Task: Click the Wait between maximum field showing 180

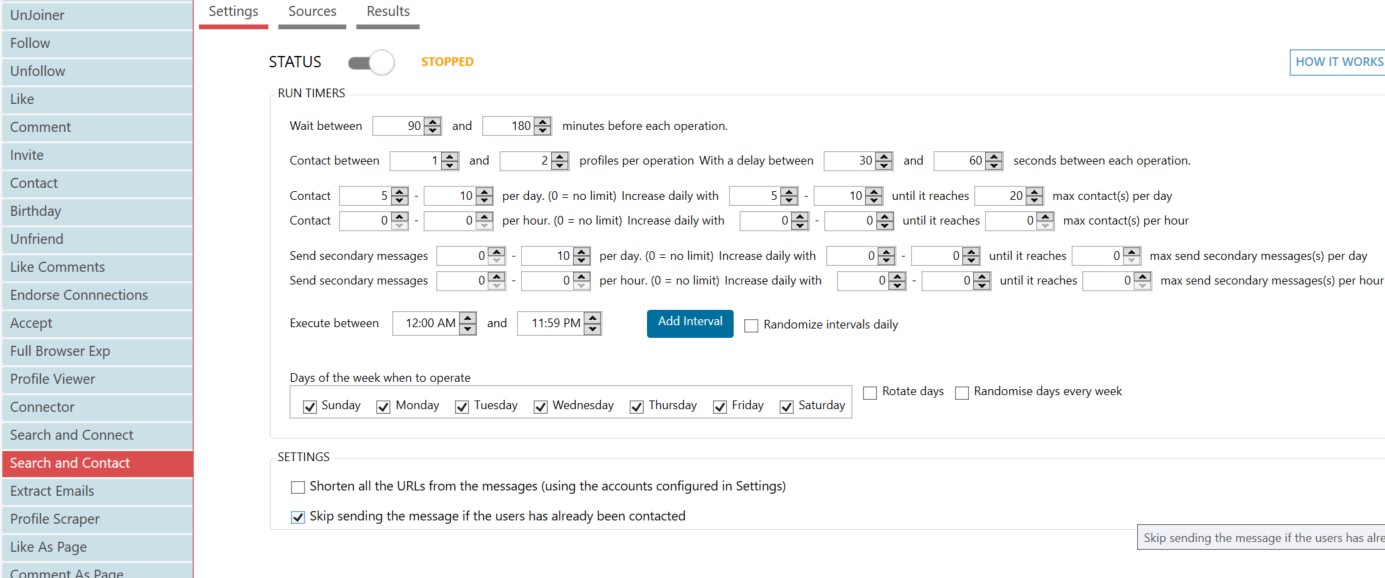Action: click(x=508, y=126)
